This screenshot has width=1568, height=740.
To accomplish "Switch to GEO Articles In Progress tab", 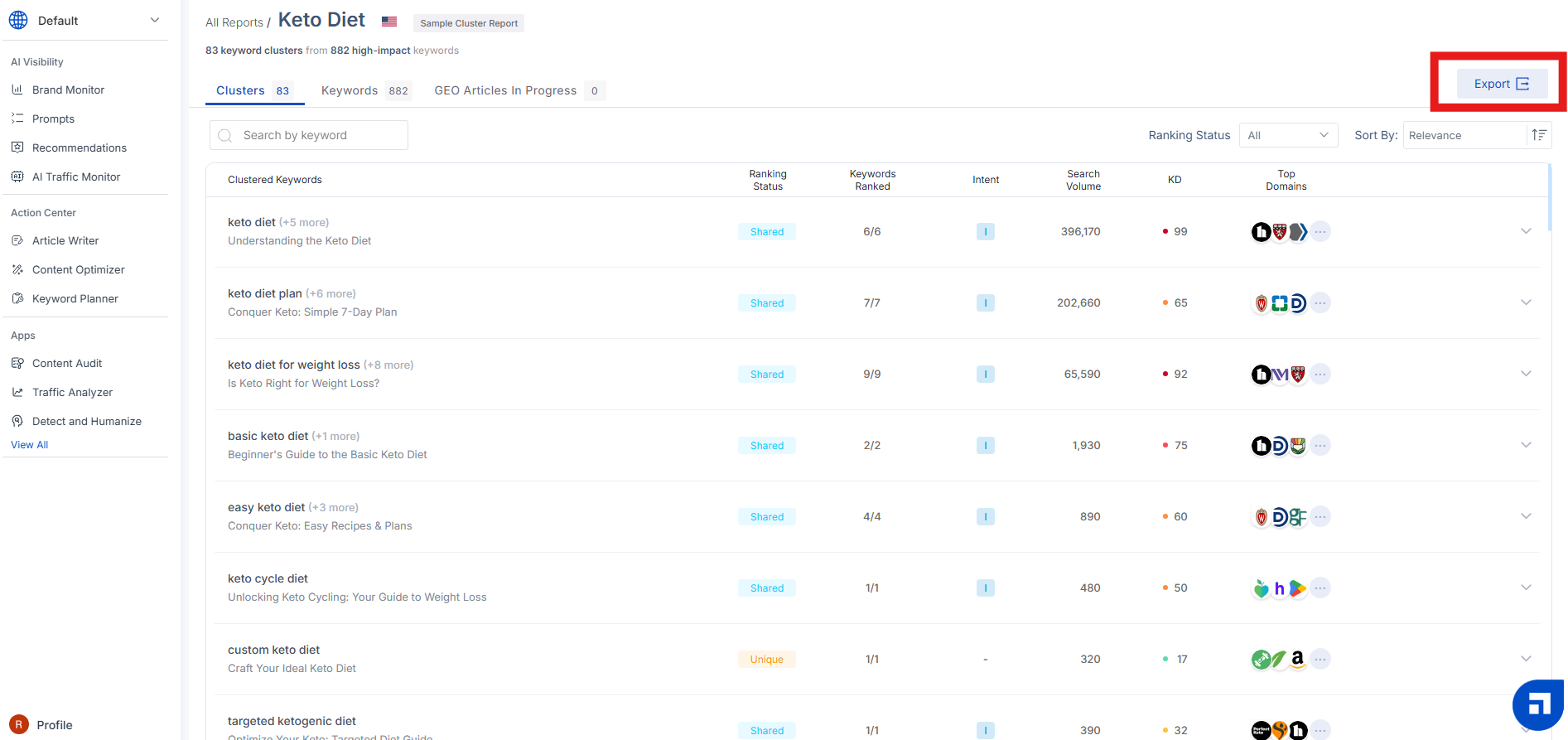I will point(505,90).
